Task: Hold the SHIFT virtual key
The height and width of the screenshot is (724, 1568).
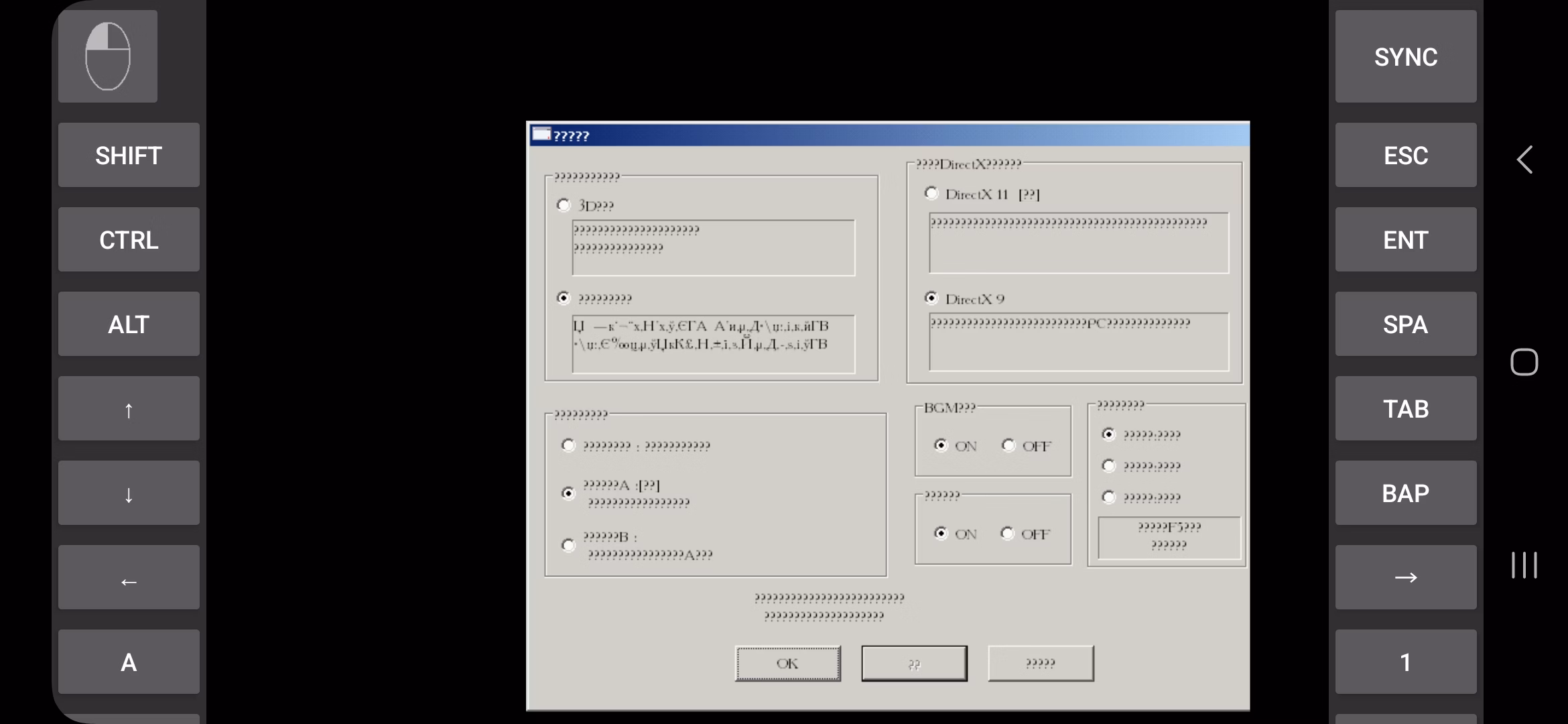Action: [129, 155]
